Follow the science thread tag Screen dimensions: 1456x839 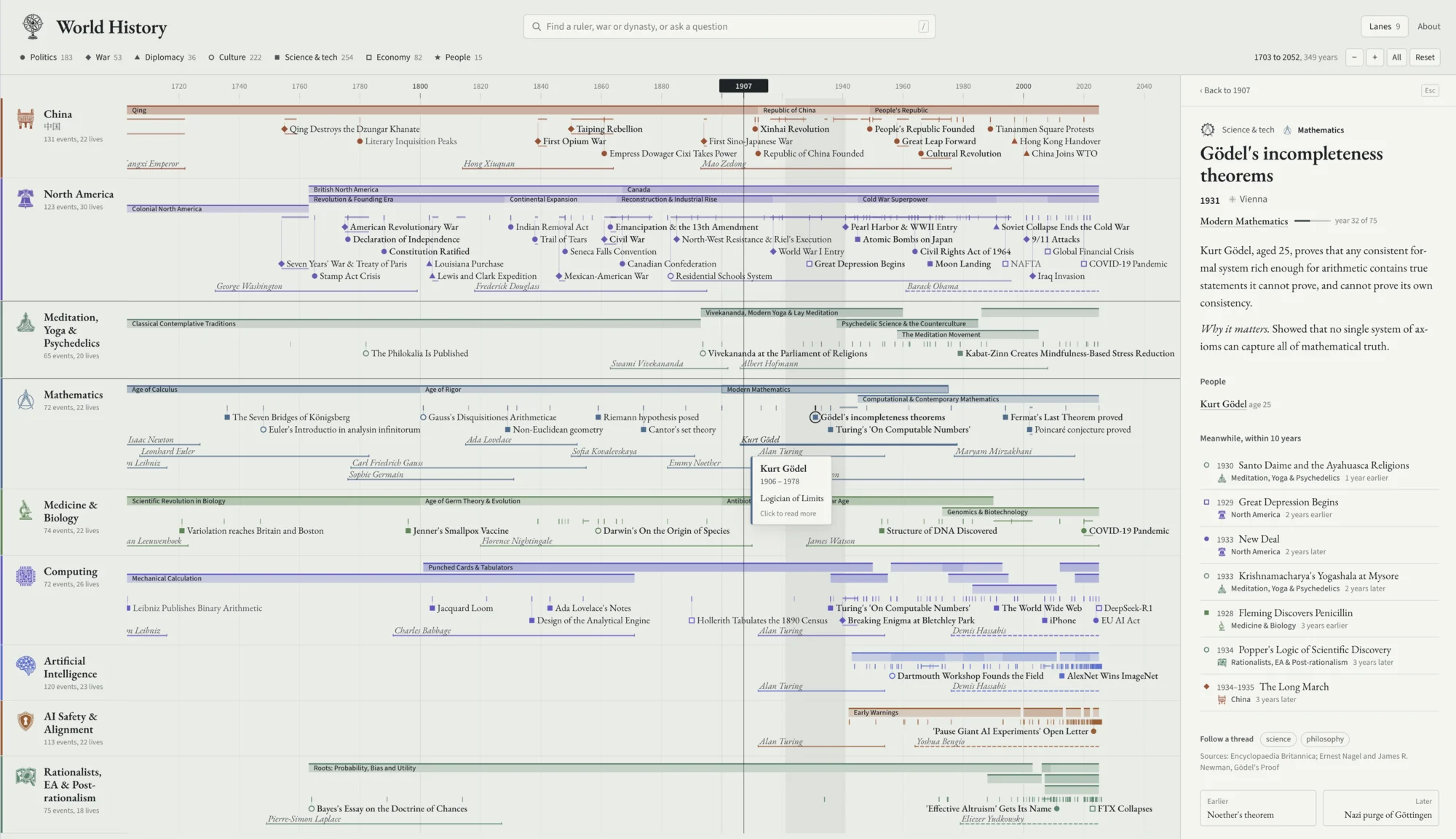point(1278,739)
